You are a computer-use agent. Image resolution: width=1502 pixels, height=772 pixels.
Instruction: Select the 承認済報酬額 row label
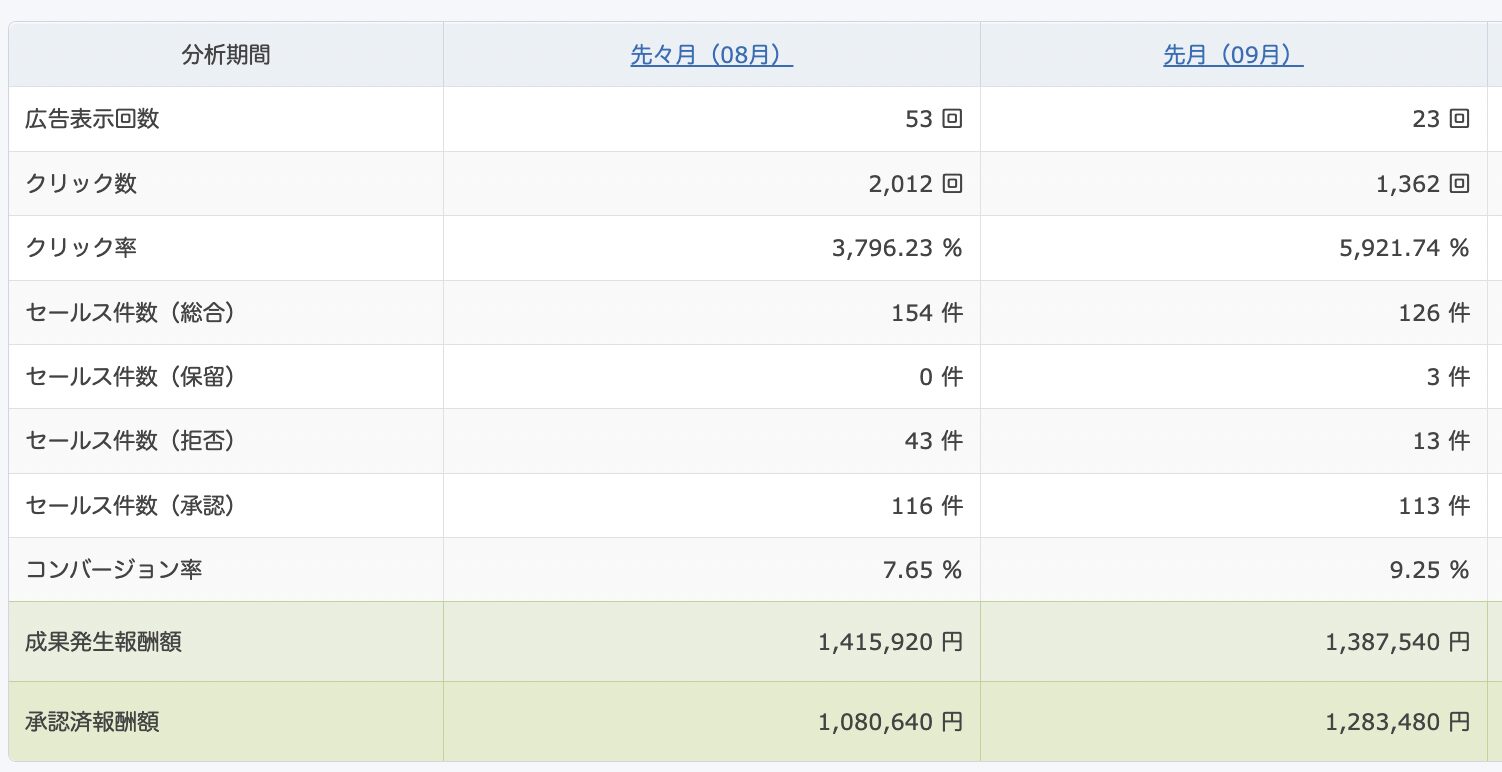[x=92, y=721]
